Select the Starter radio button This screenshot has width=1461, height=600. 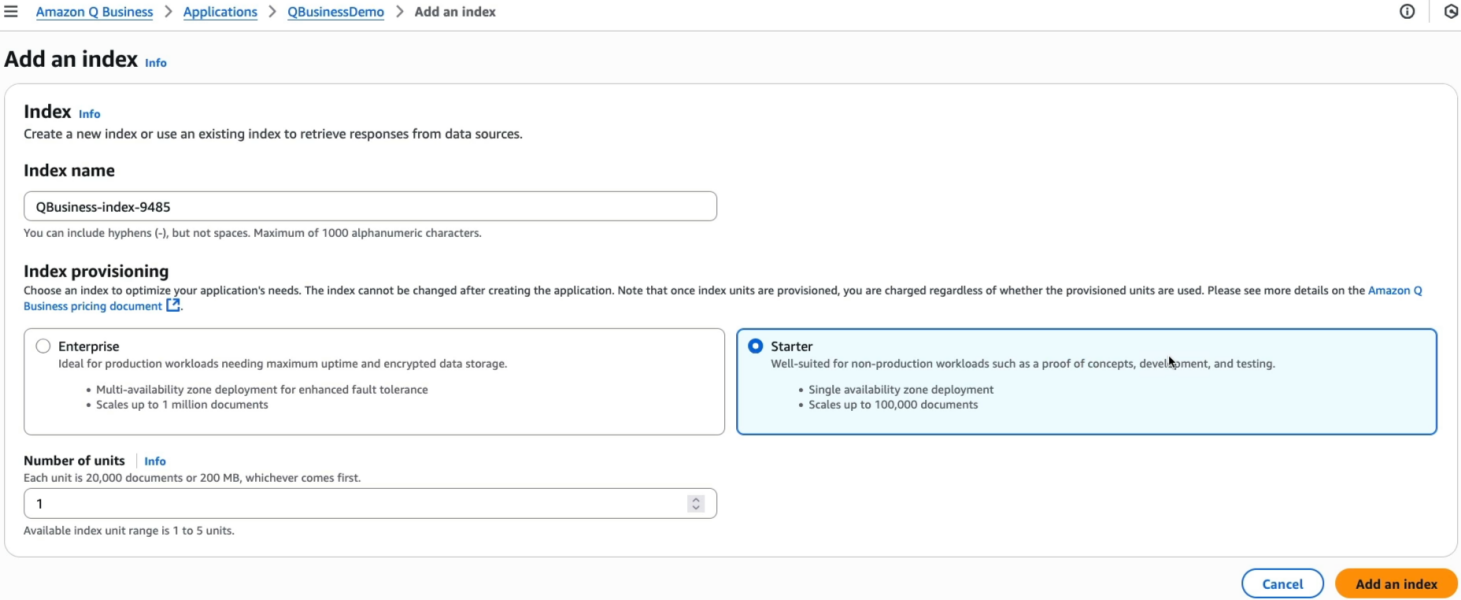pyautogui.click(x=755, y=346)
